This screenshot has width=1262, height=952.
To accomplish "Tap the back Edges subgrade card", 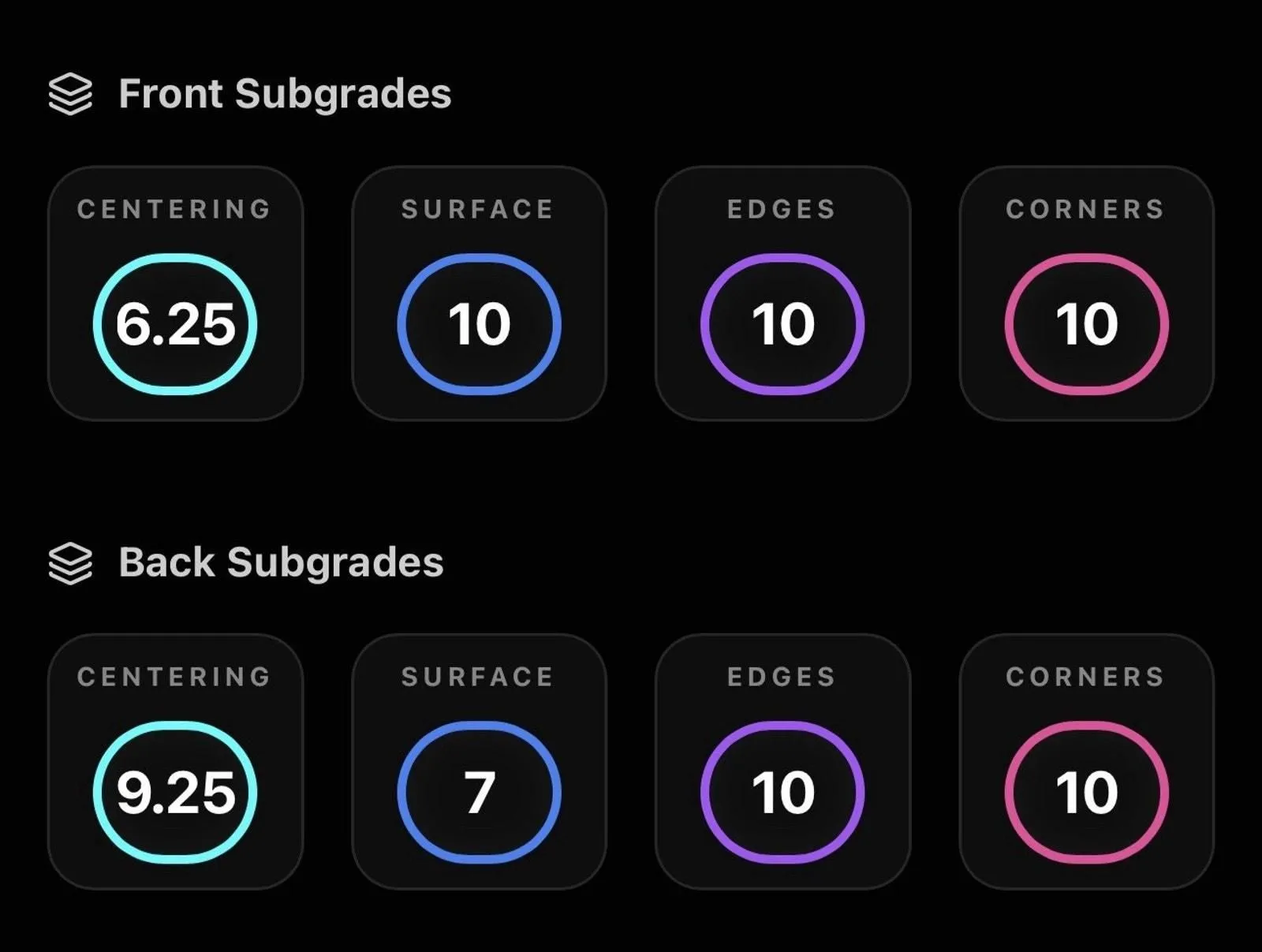I will (783, 762).
